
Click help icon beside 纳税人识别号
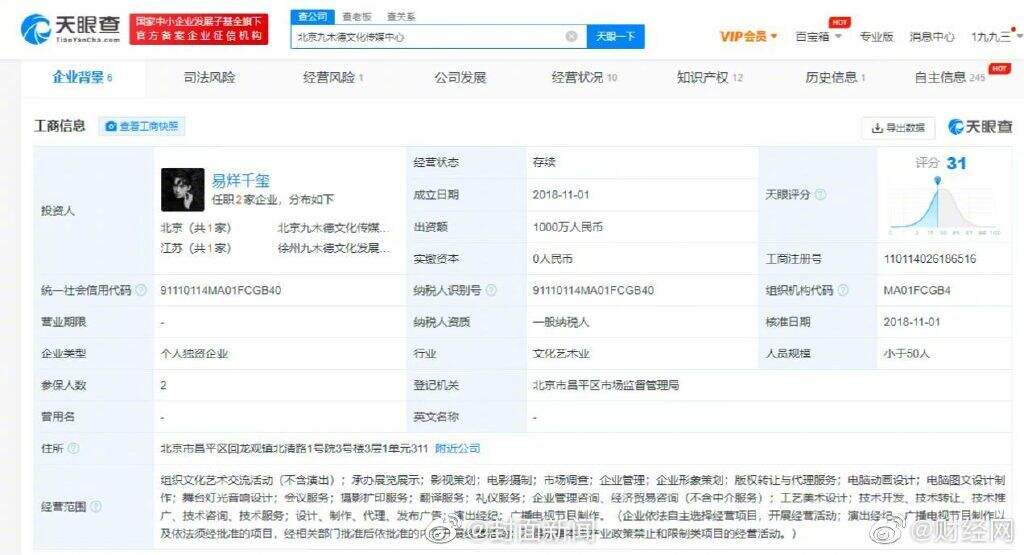(x=491, y=291)
